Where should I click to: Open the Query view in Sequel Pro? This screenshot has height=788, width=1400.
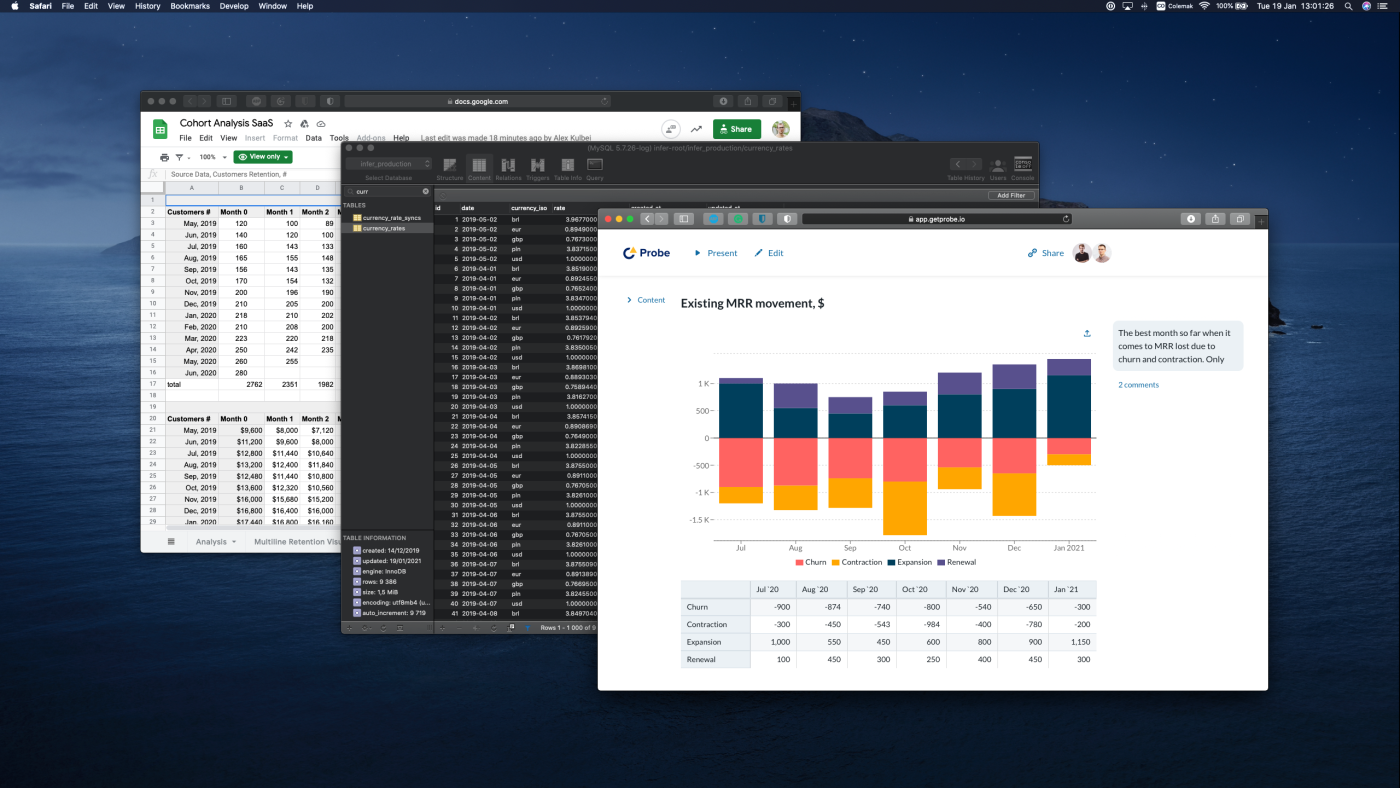pyautogui.click(x=595, y=168)
